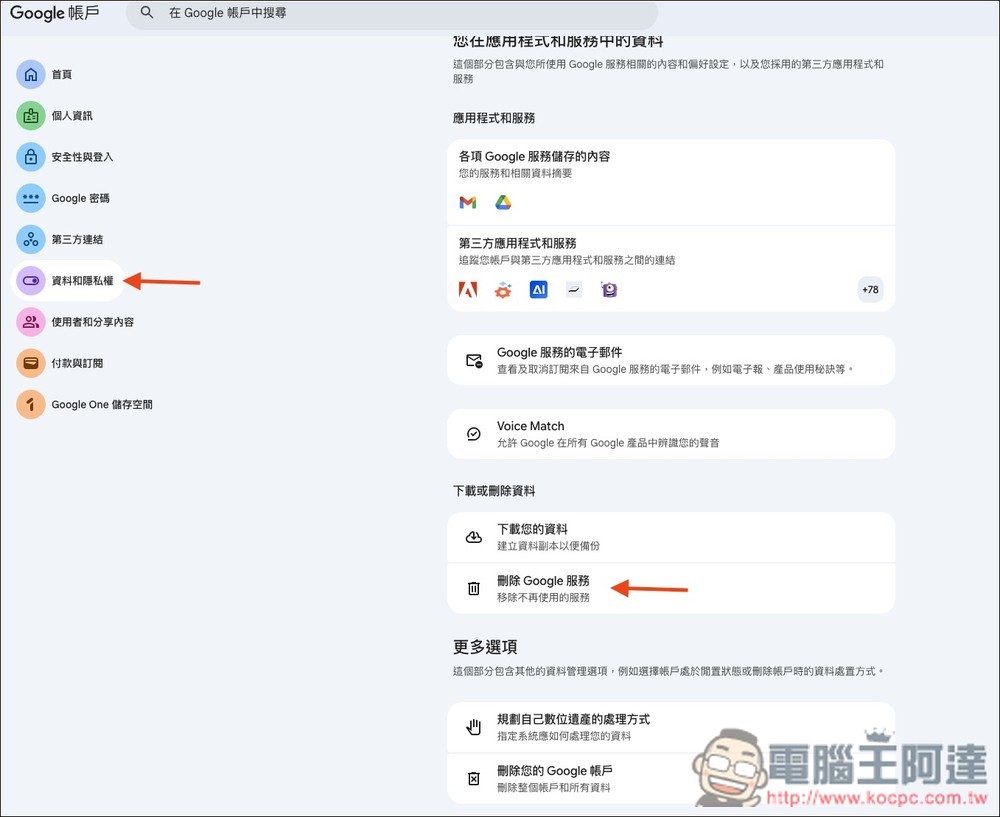This screenshot has width=1000, height=817.
Task: Click the 個人資訊 ID card icon
Action: (x=31, y=116)
